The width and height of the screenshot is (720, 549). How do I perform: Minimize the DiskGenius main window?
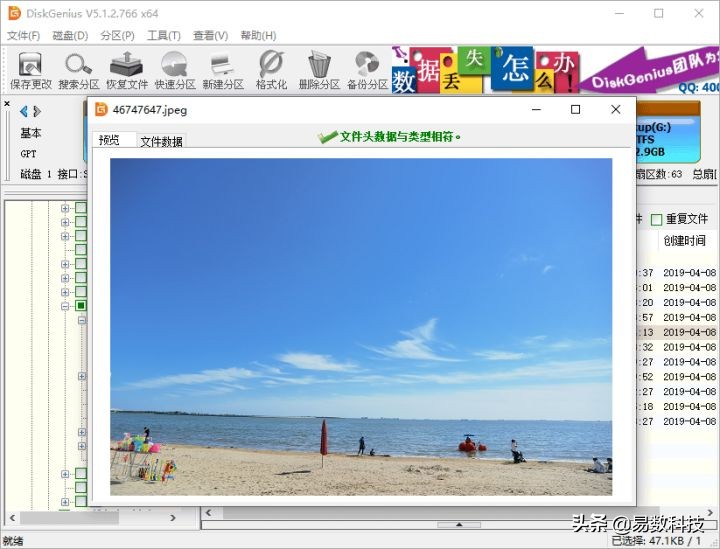(x=619, y=13)
